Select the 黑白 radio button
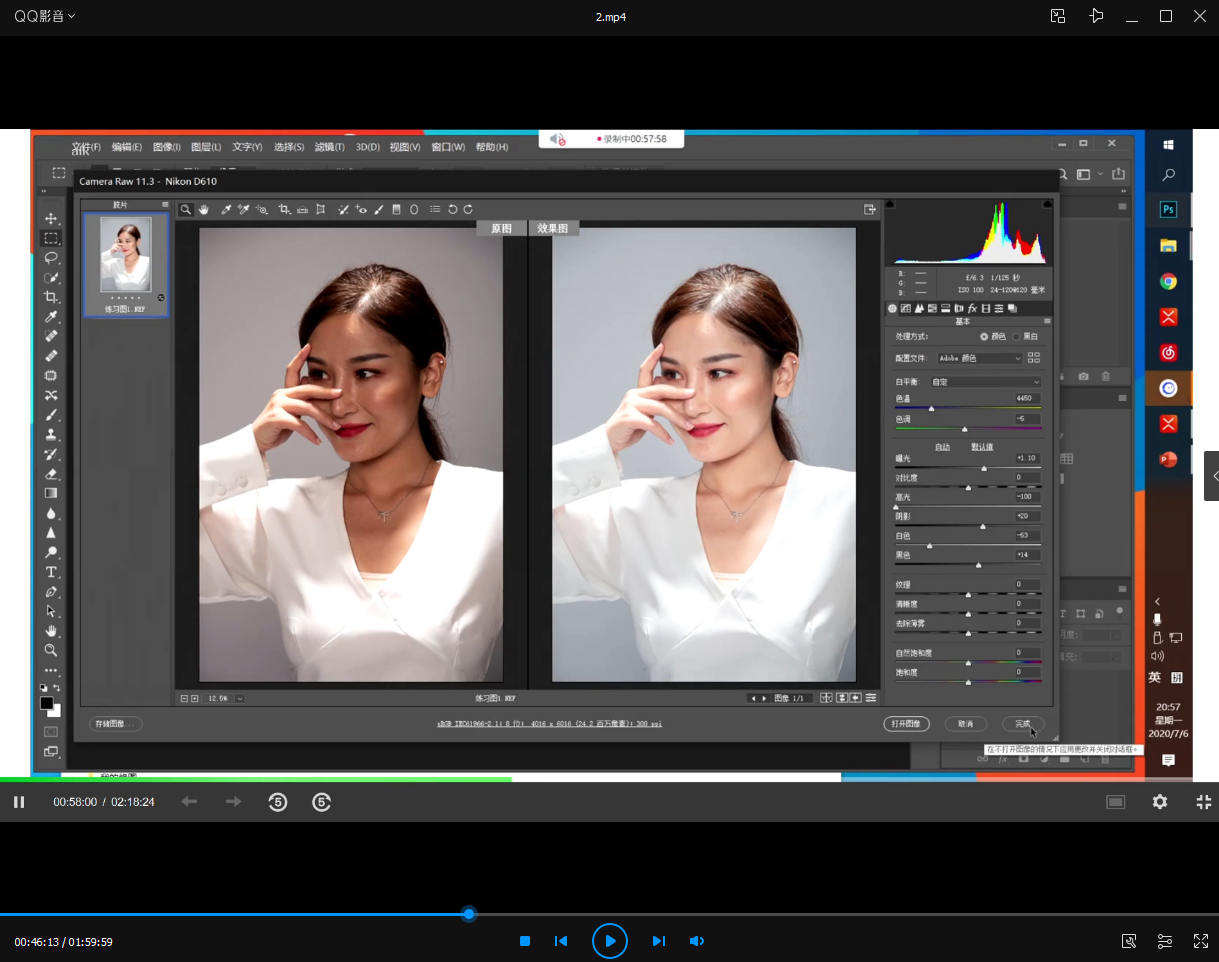 (x=1017, y=337)
